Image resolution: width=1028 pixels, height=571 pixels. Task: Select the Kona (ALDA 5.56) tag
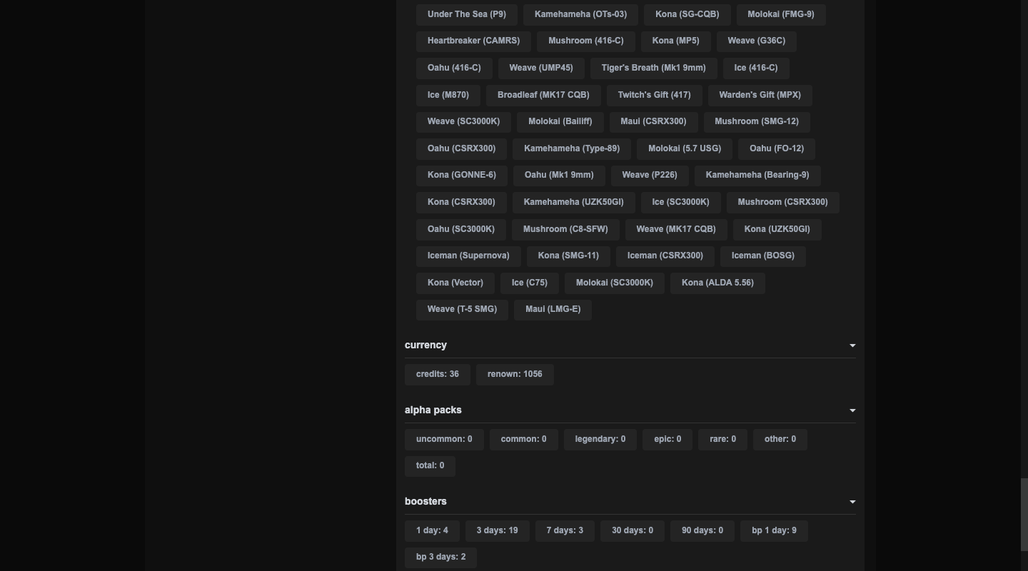click(718, 283)
